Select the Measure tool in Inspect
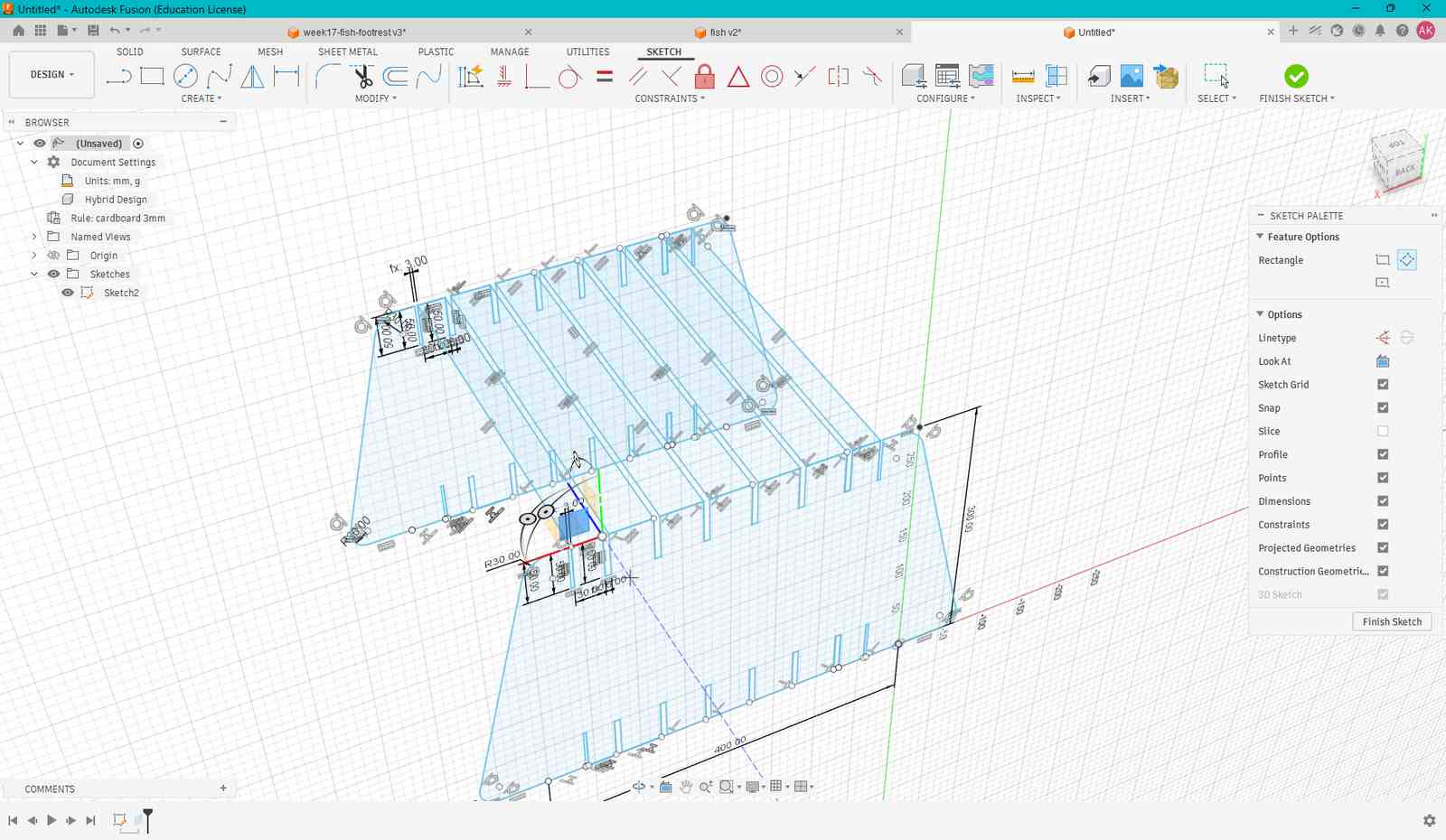 click(1023, 77)
